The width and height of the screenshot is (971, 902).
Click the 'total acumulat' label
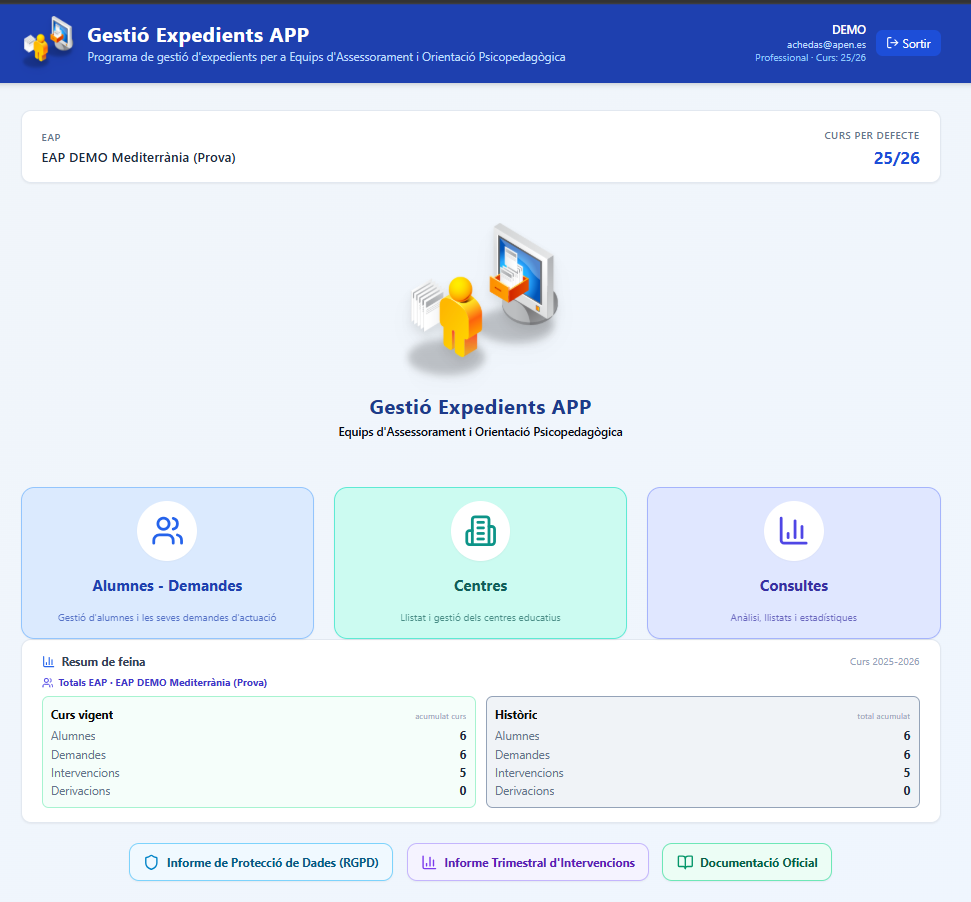pos(884,716)
